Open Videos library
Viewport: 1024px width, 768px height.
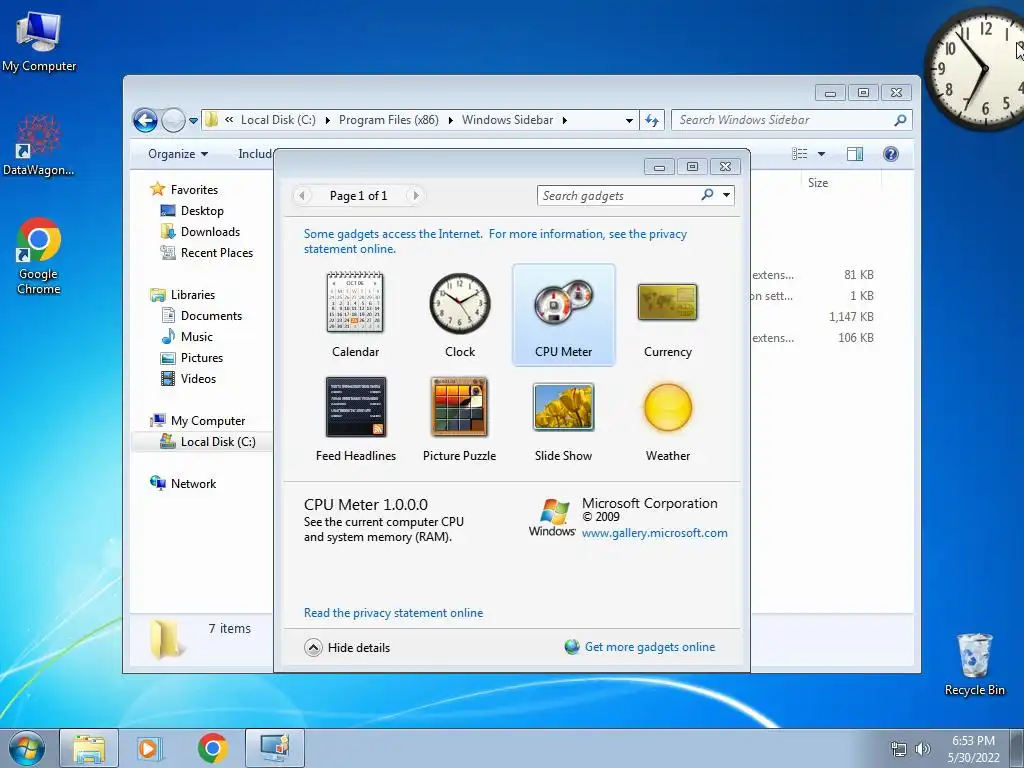198,379
